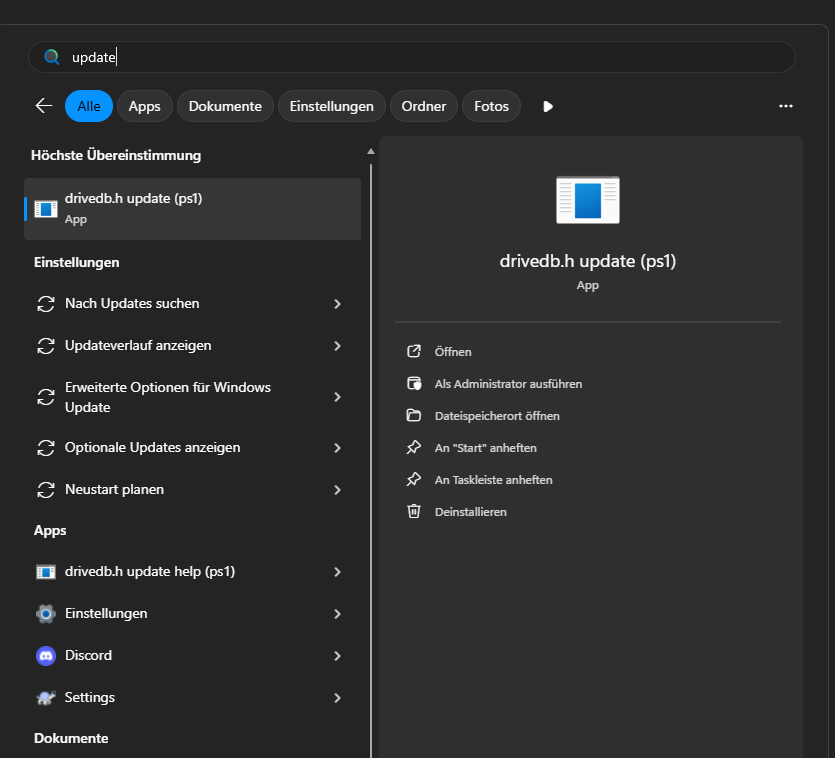This screenshot has width=835, height=758.
Task: Click the back arrow icon
Action: [44, 106]
